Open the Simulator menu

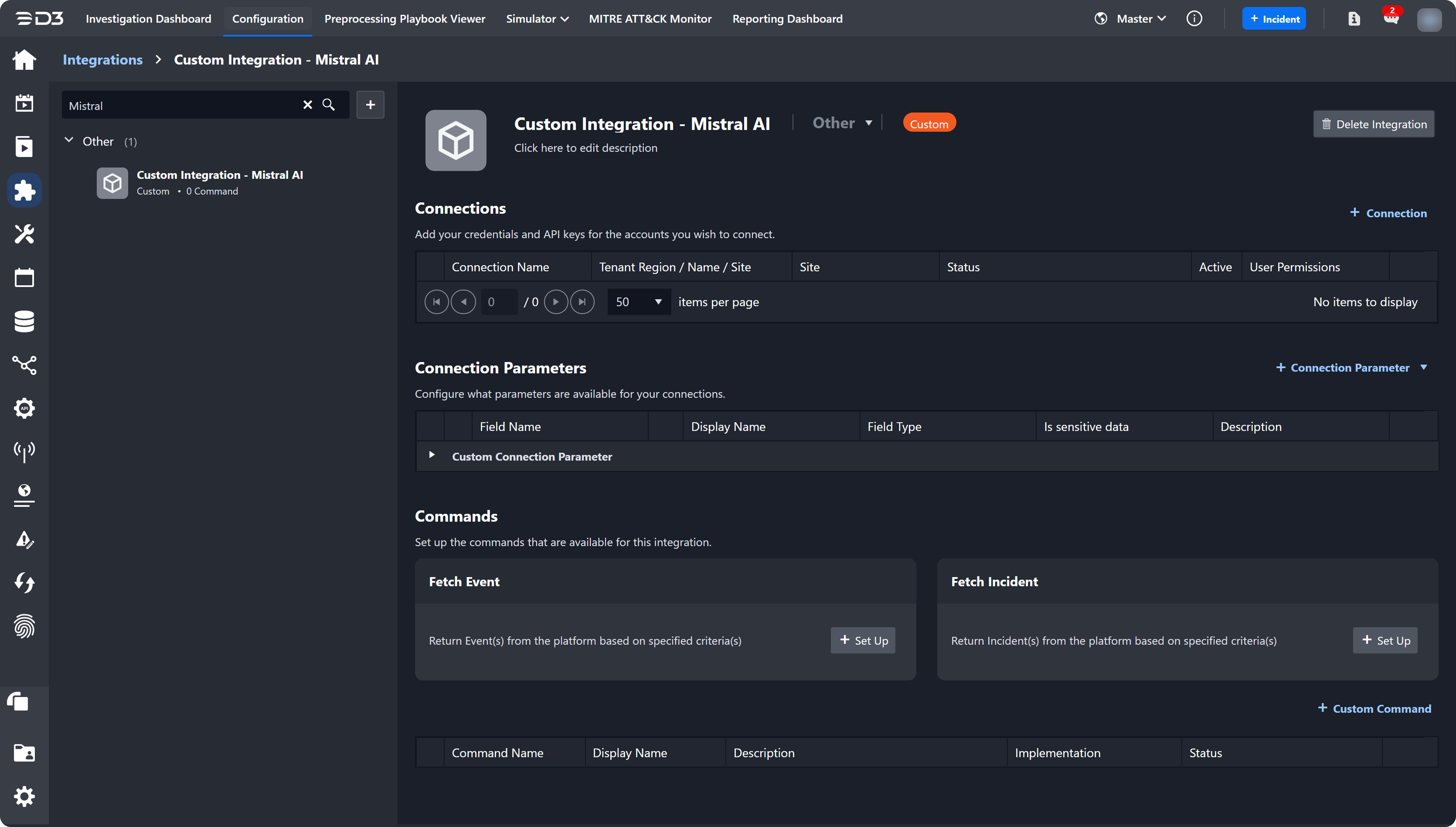pyautogui.click(x=537, y=19)
